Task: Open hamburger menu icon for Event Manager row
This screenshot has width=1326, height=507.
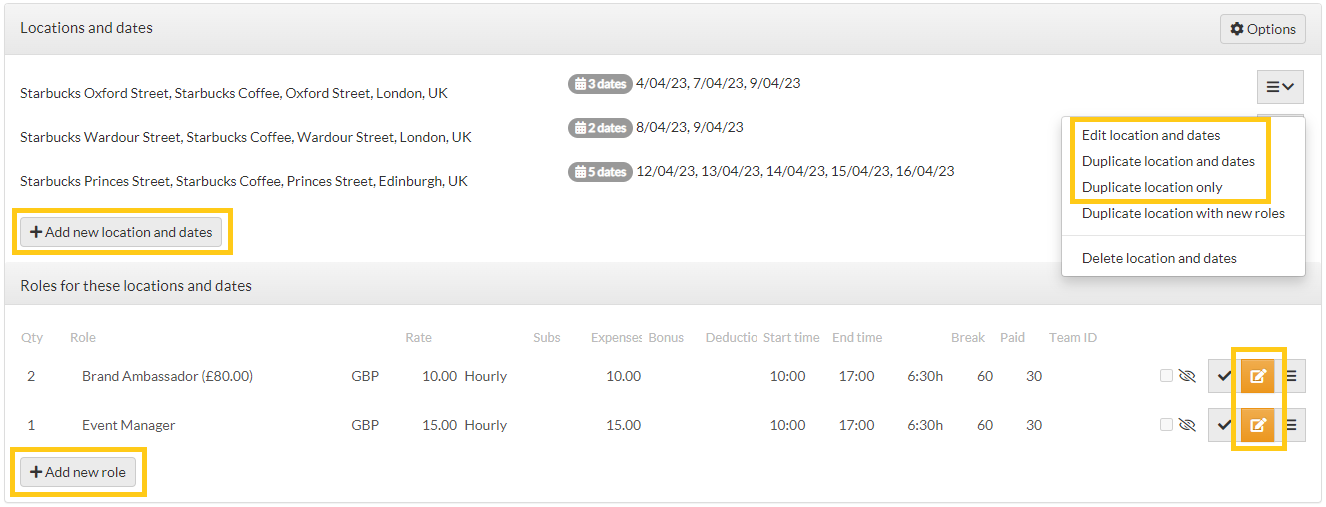Action: tap(1291, 425)
